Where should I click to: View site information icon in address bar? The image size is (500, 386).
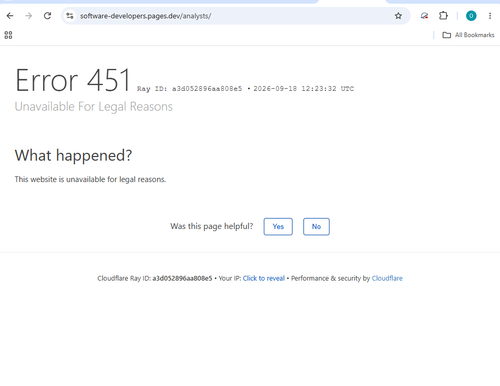click(x=70, y=16)
